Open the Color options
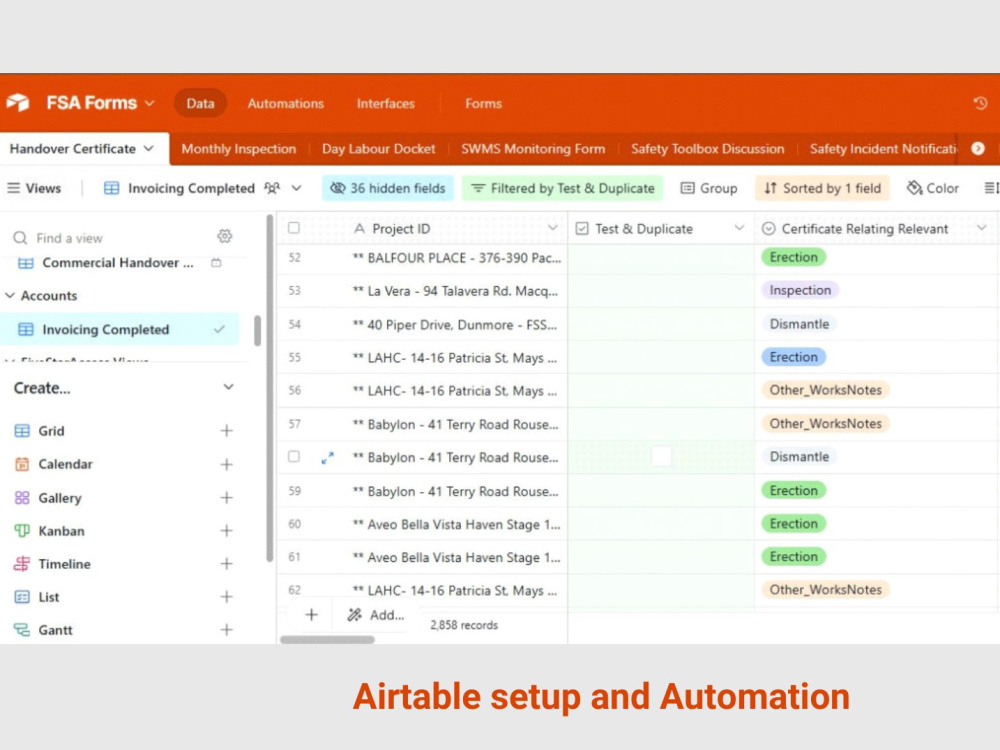1000x750 pixels. point(933,188)
